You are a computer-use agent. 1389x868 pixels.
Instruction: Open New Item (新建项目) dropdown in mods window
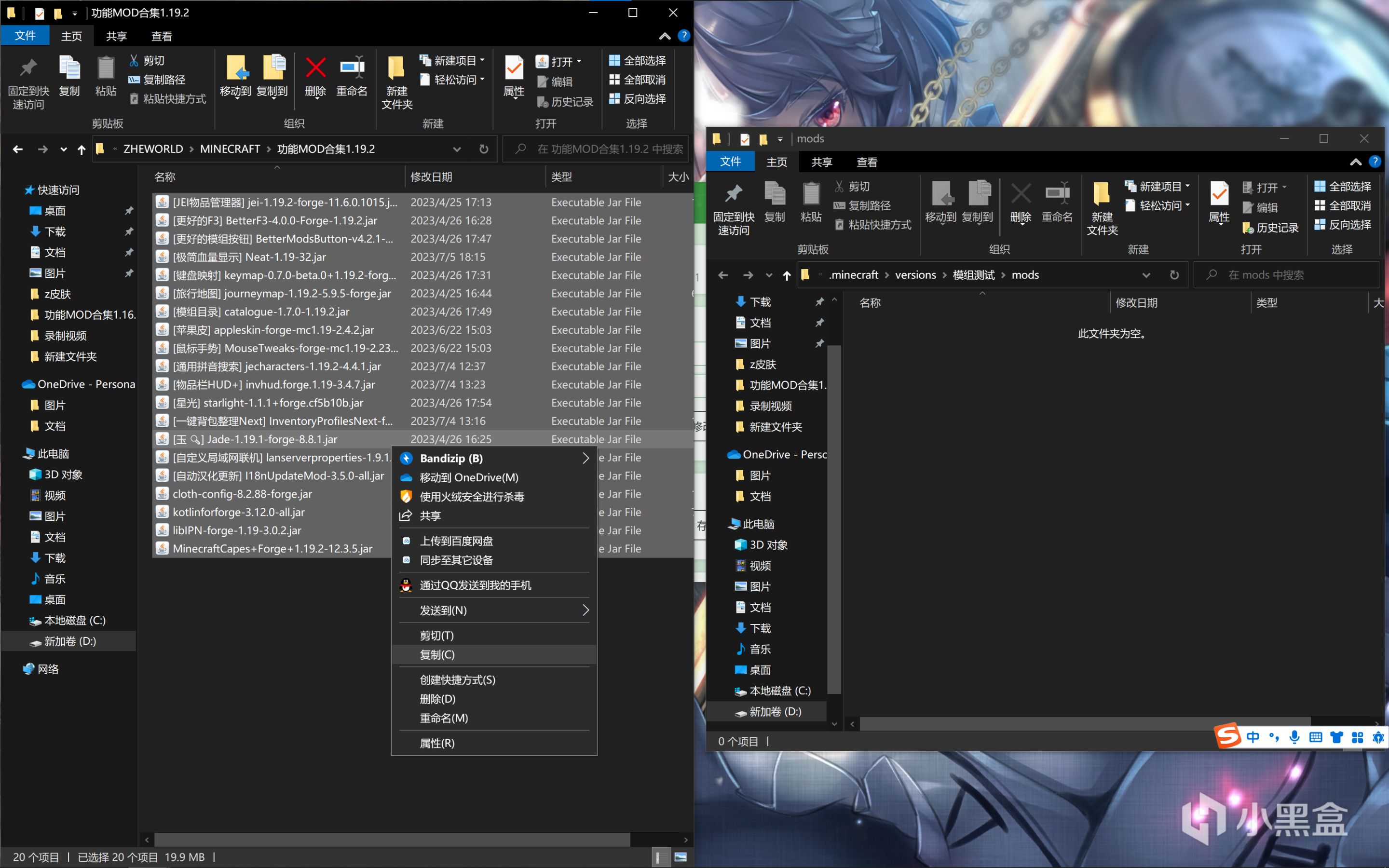pyautogui.click(x=1157, y=187)
